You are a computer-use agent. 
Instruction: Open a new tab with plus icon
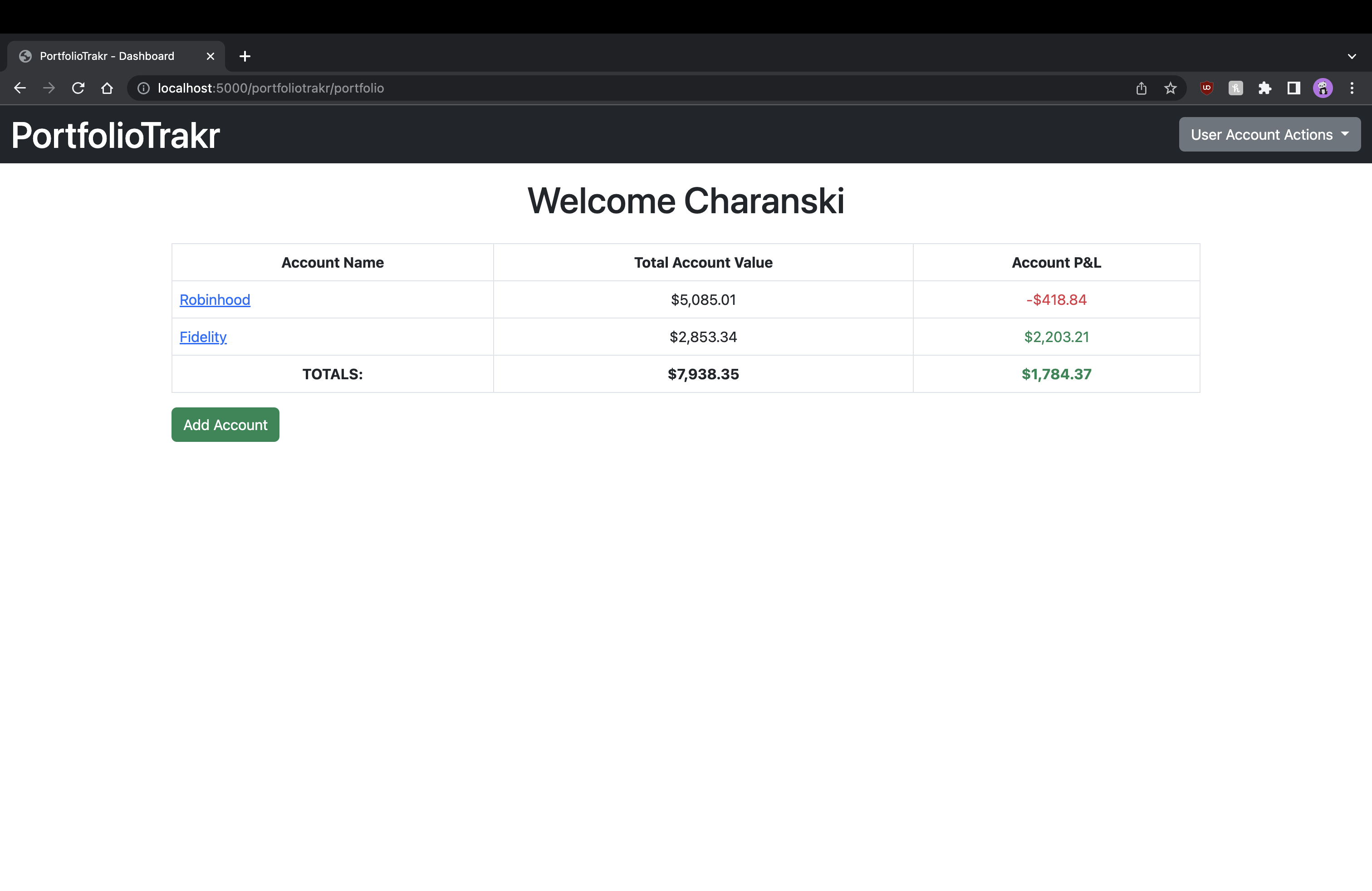(245, 56)
